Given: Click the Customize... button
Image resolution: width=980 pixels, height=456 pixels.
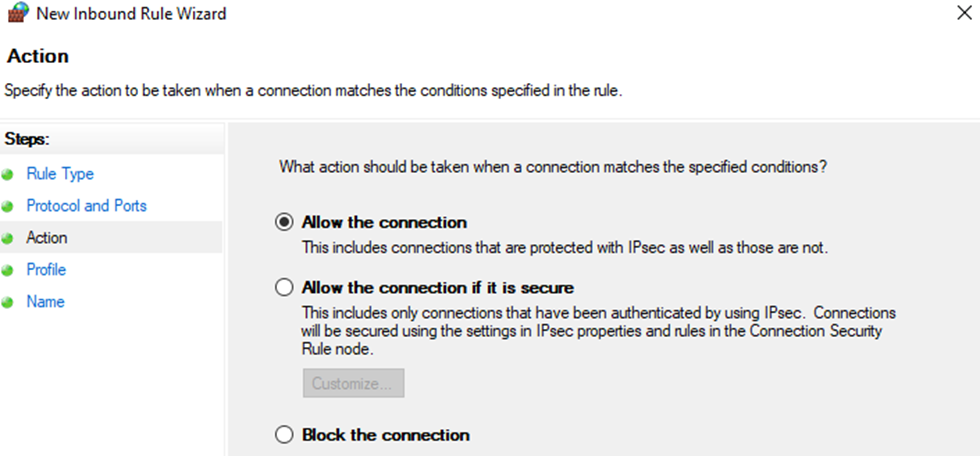Looking at the screenshot, I should click(x=354, y=383).
